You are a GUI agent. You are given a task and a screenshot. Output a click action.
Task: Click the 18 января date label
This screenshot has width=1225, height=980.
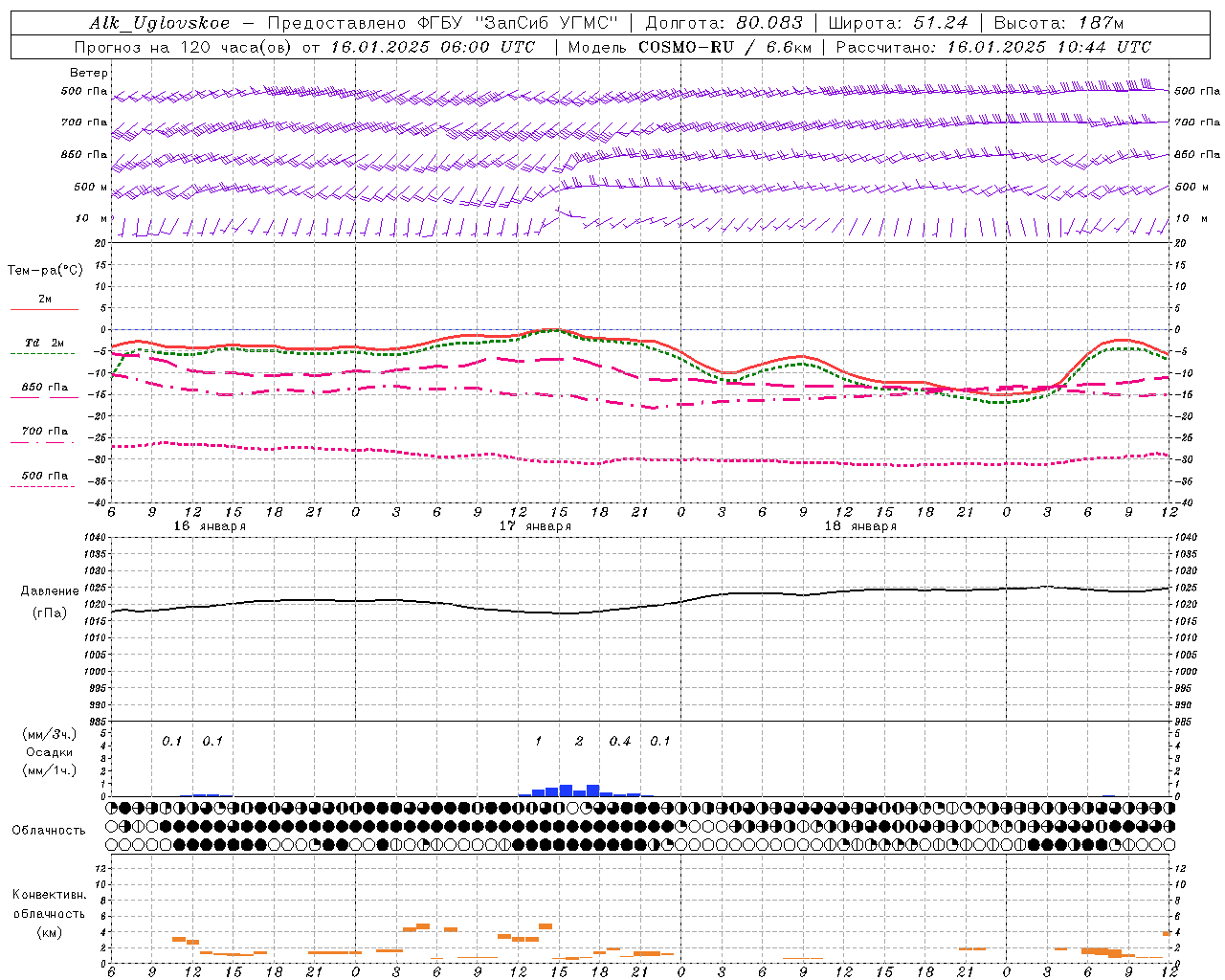click(x=860, y=526)
